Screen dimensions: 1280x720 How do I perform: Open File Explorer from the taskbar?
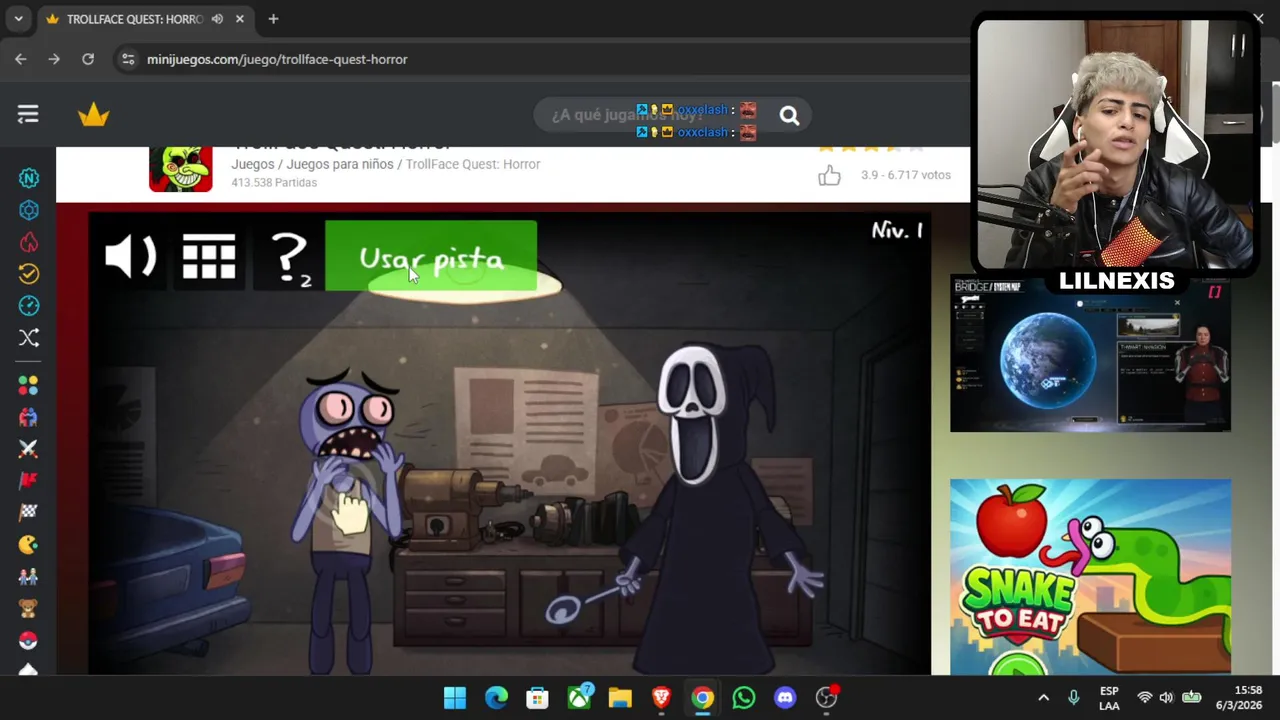pyautogui.click(x=620, y=697)
